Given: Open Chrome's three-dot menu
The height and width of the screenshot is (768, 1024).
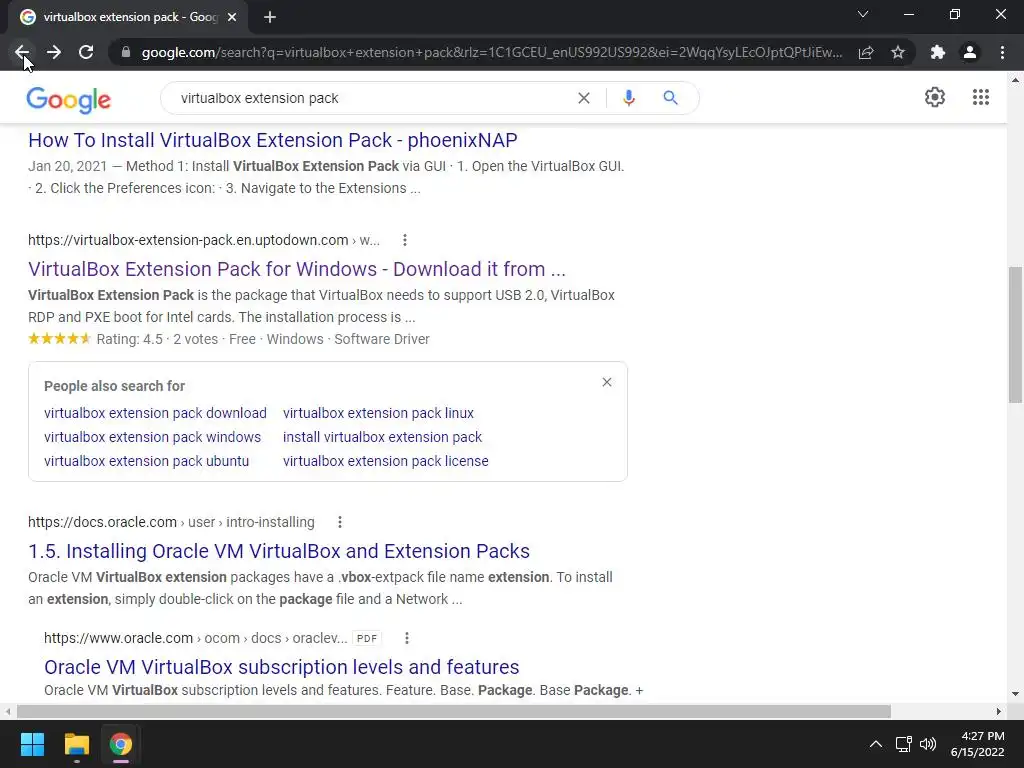Looking at the screenshot, I should (1002, 52).
